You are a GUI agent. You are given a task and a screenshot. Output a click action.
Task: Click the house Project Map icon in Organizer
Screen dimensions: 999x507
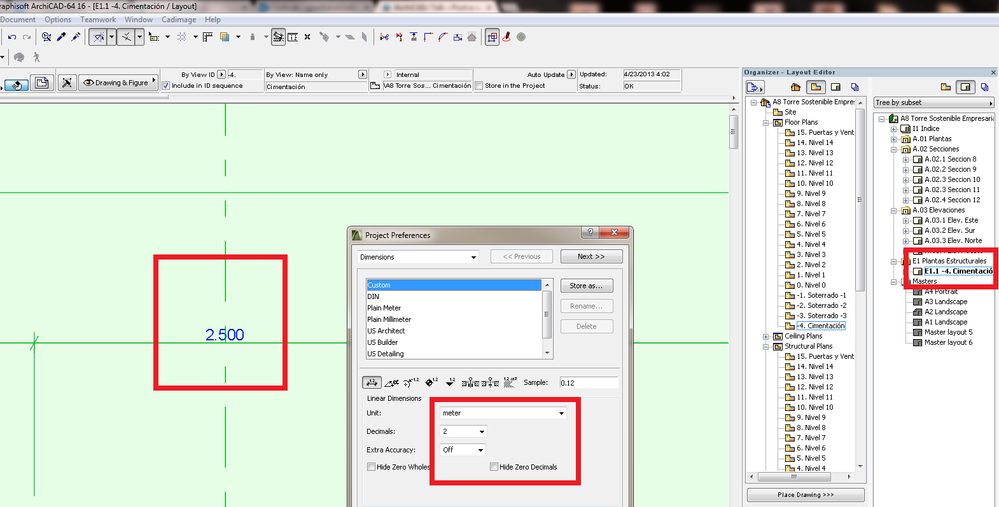(x=795, y=87)
